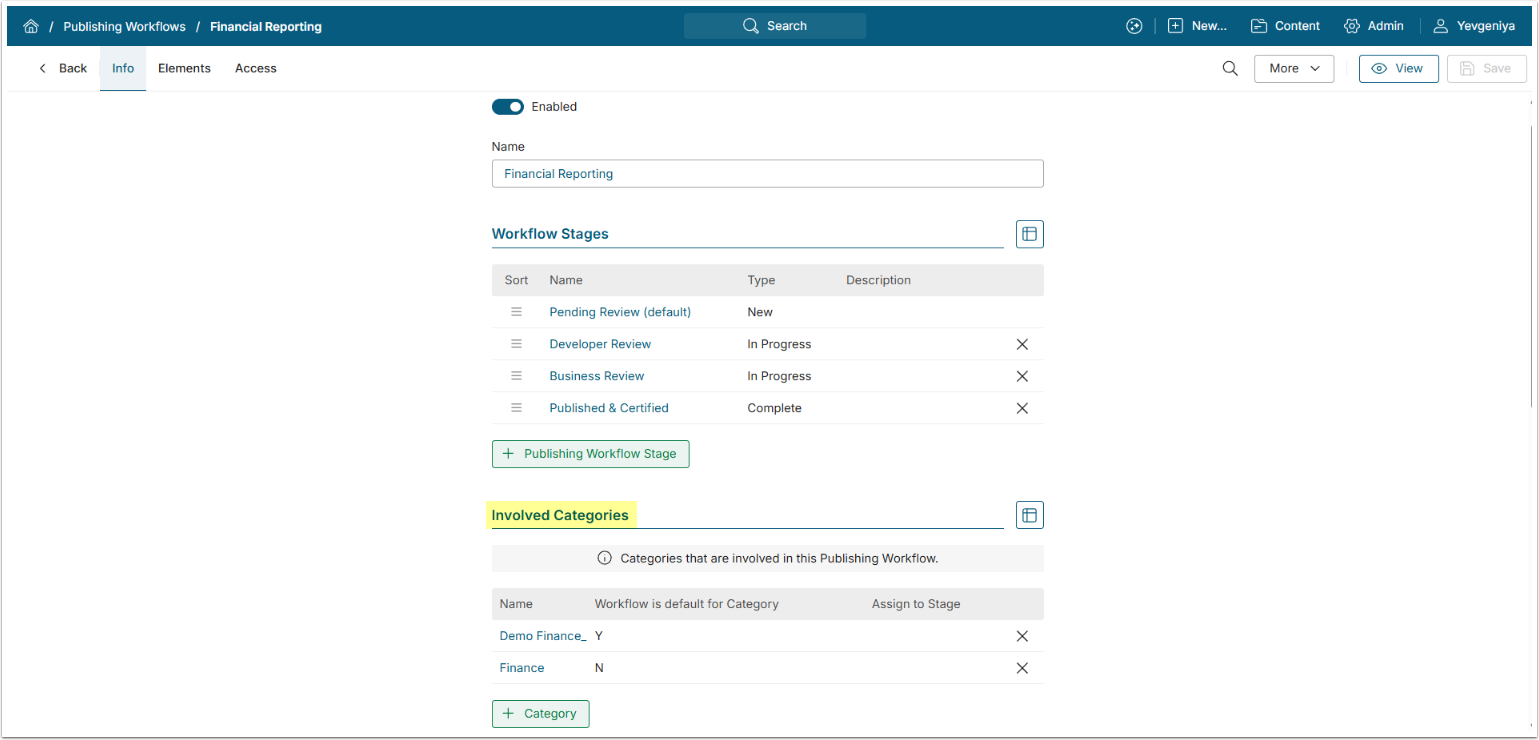Click the View button
The width and height of the screenshot is (1539, 740).
click(x=1398, y=68)
